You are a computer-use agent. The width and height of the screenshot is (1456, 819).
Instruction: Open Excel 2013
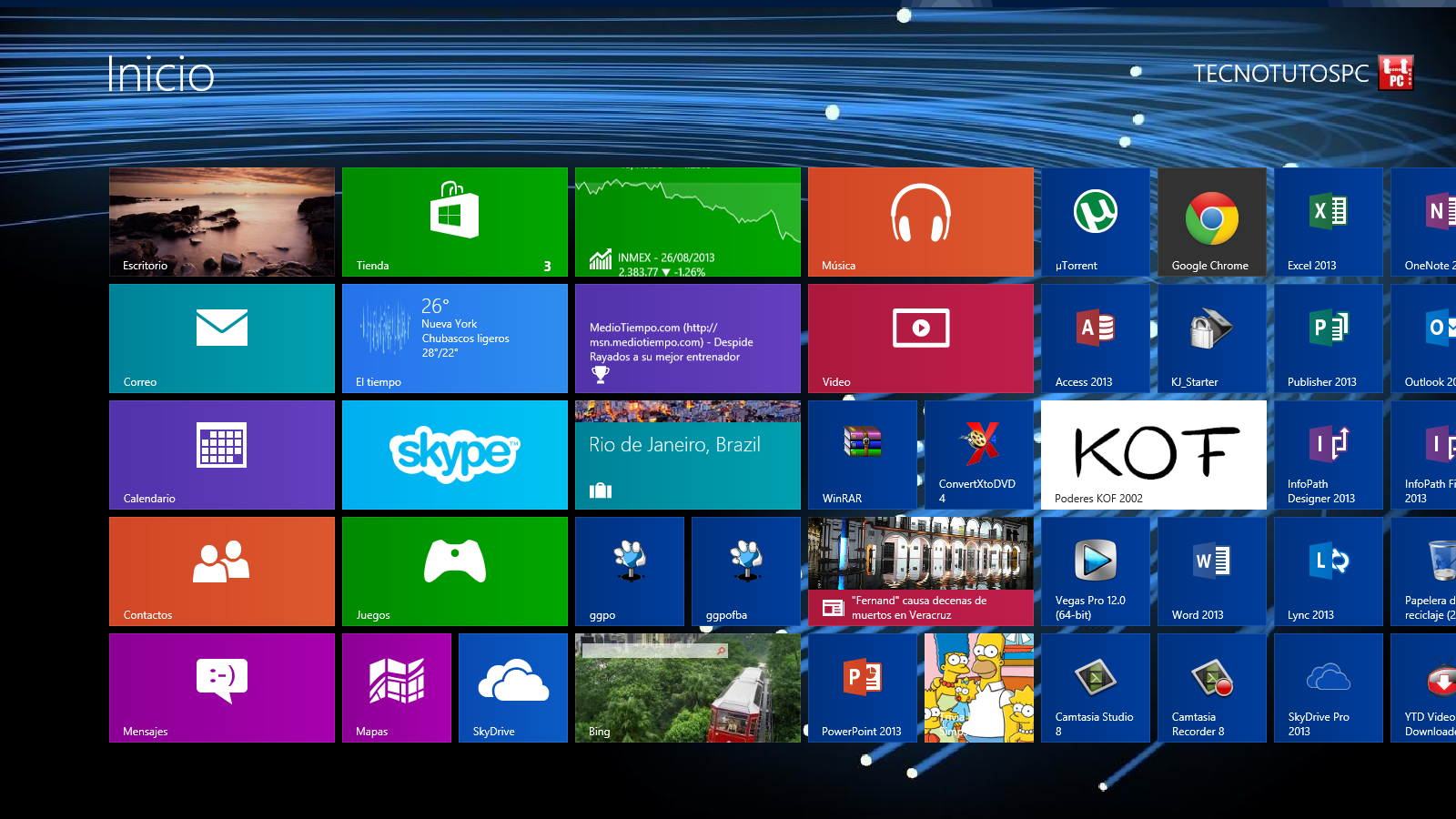1329,221
